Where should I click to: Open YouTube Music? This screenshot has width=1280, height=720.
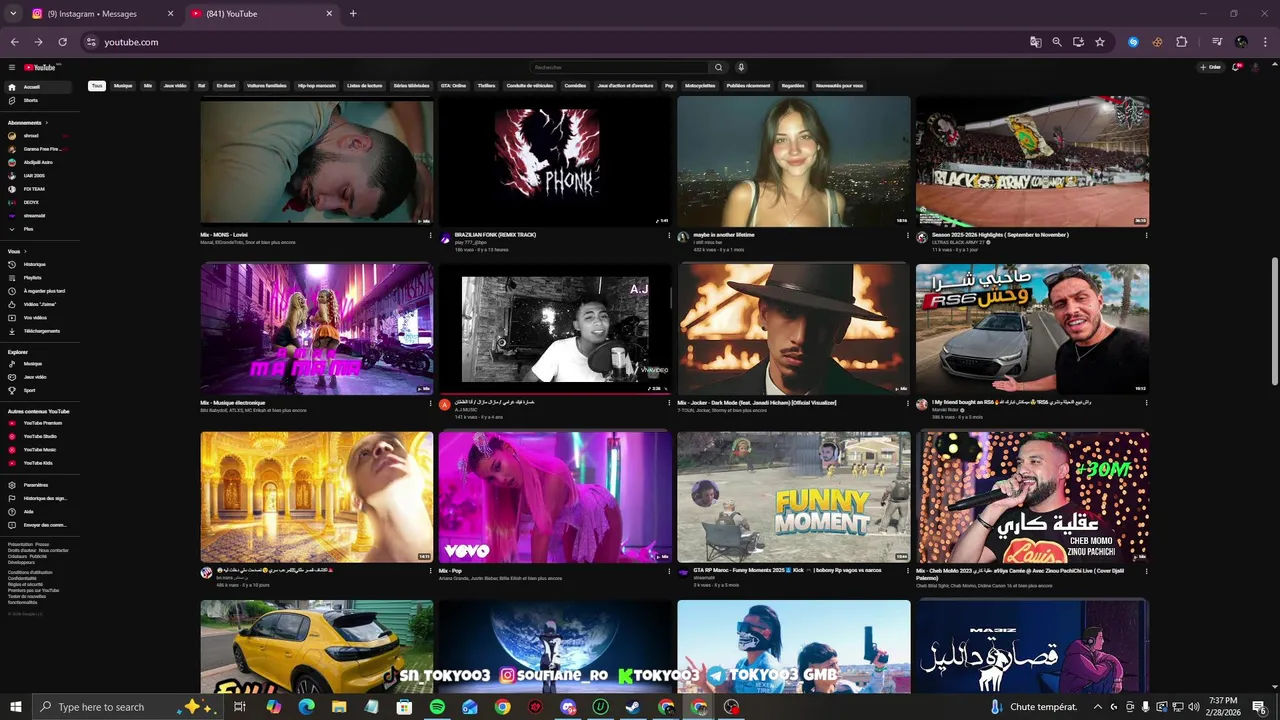click(x=38, y=450)
